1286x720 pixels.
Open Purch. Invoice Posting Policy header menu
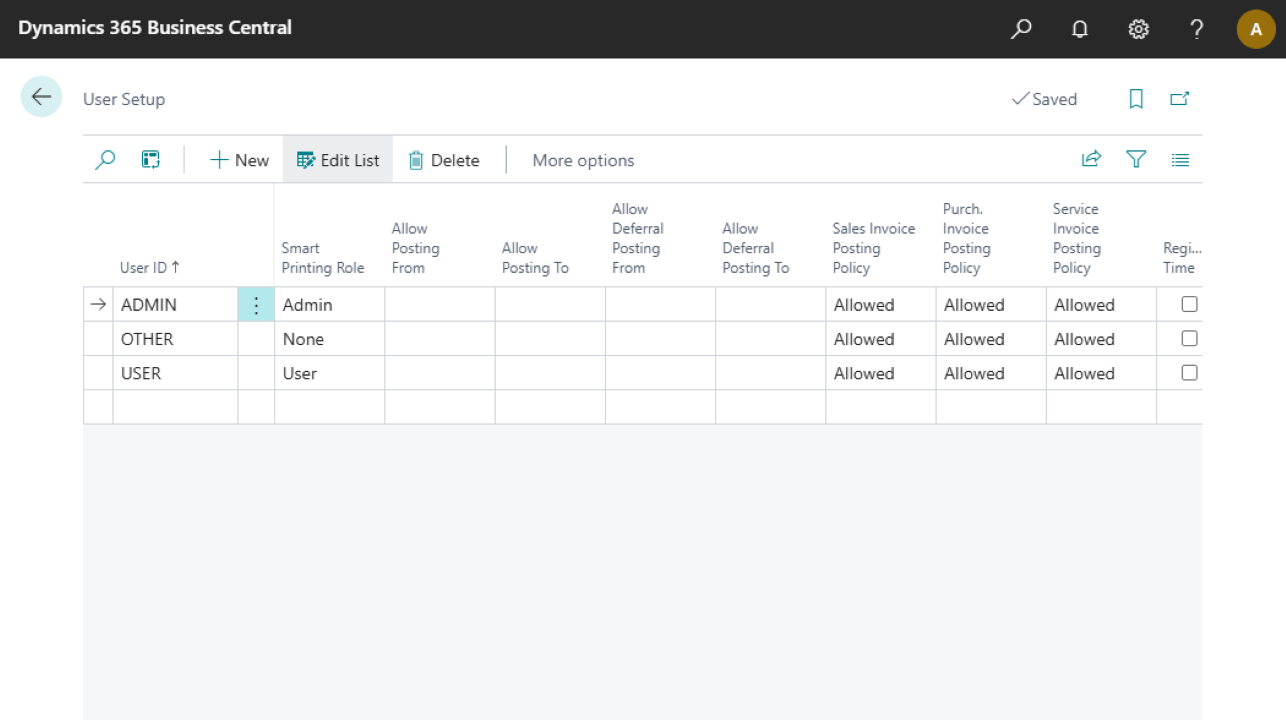[967, 238]
